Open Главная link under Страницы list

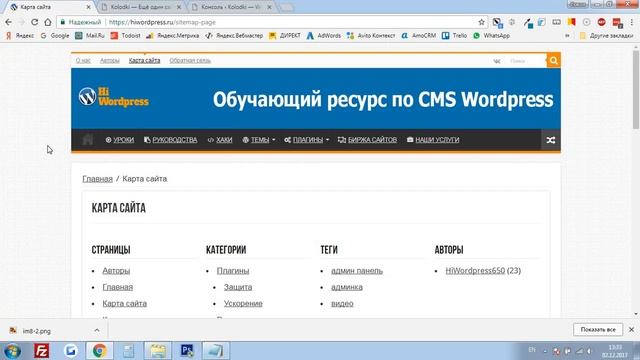click(x=118, y=287)
